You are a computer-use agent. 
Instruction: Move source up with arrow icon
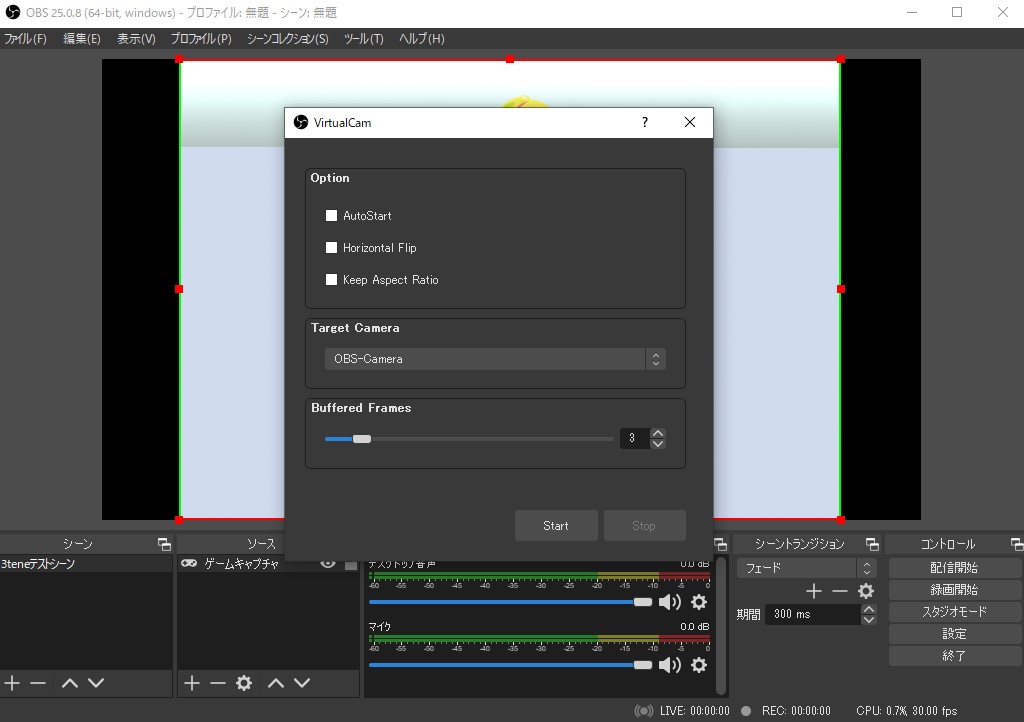coord(276,683)
